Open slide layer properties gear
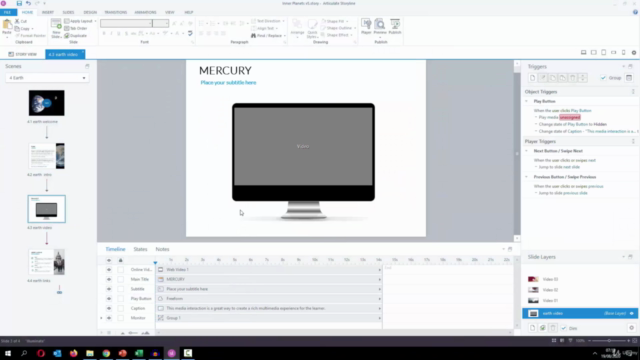The width and height of the screenshot is (640, 360). coord(631,328)
